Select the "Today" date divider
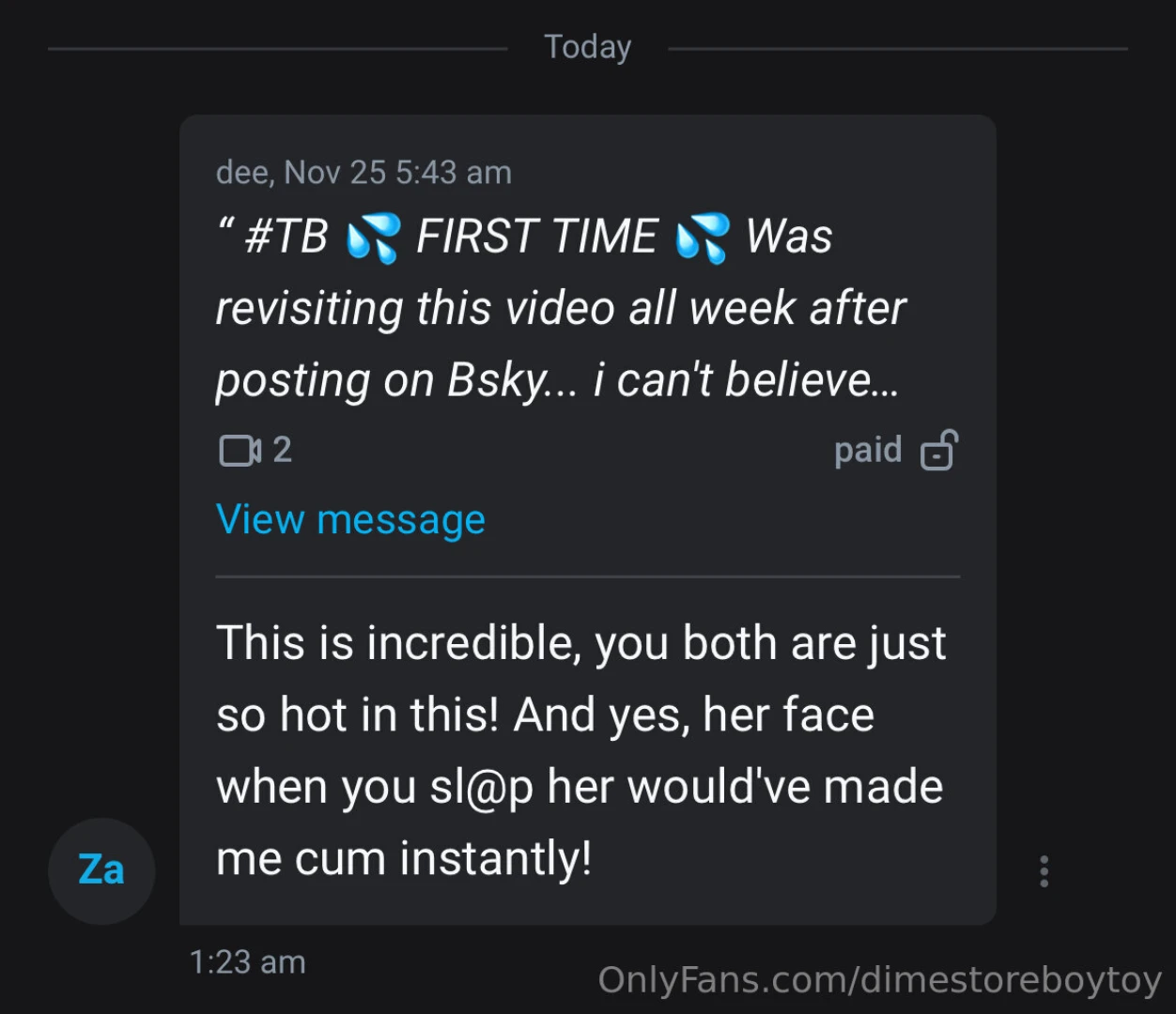 [x=587, y=46]
